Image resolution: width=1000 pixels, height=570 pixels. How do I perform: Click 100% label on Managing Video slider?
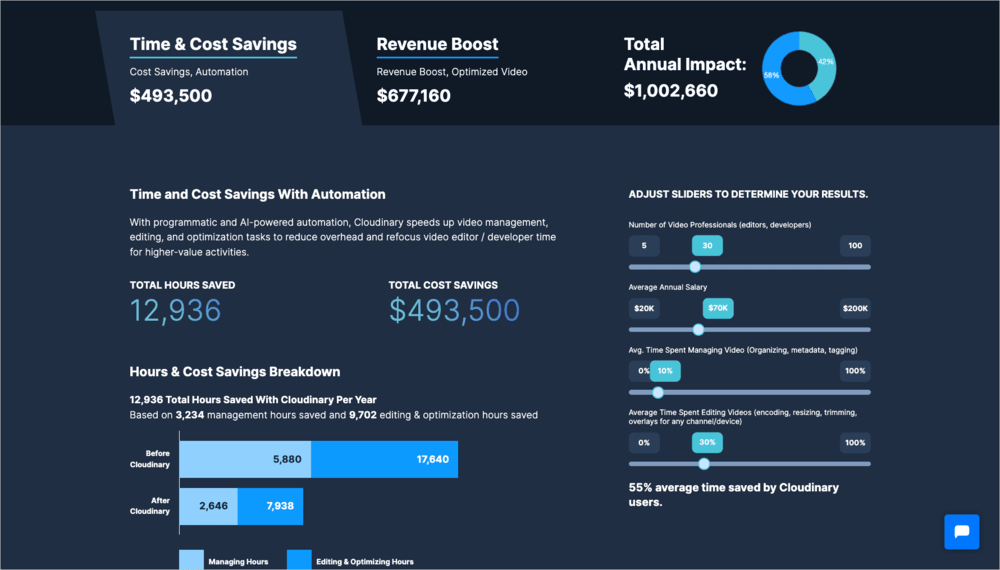[x=855, y=371]
